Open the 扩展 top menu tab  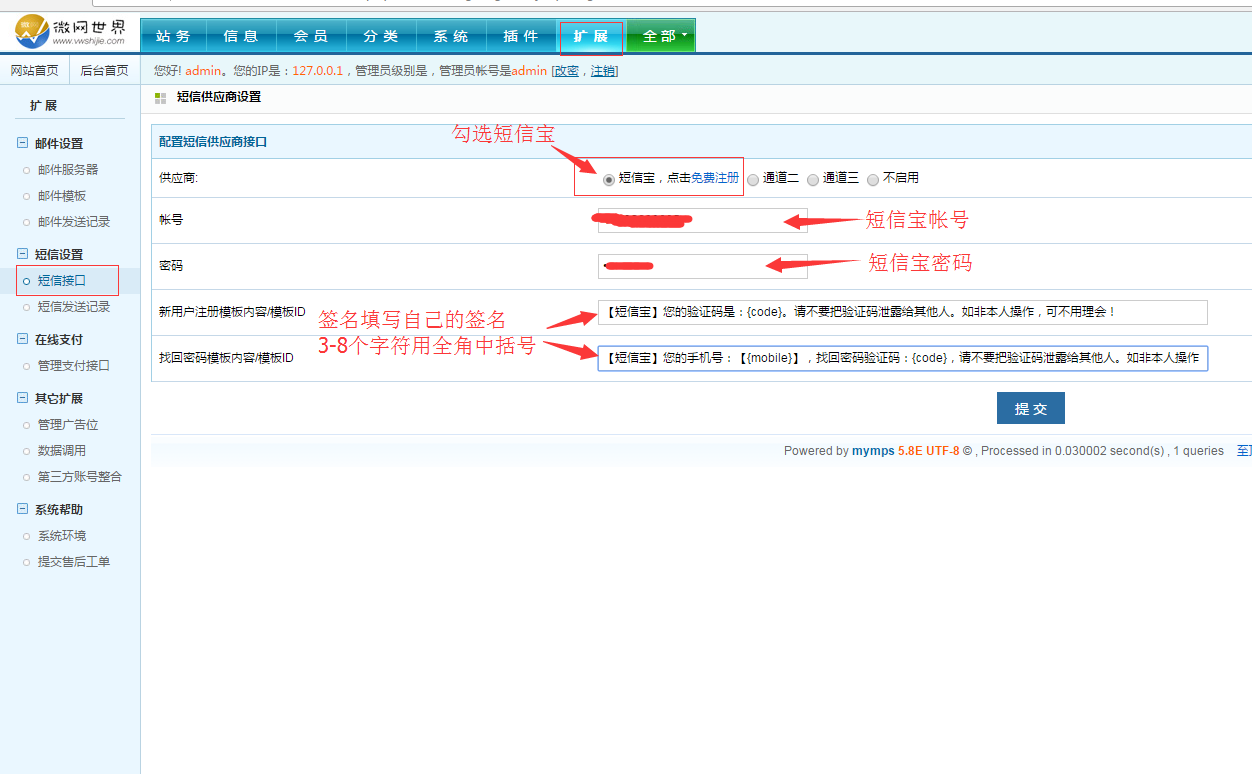pos(591,36)
